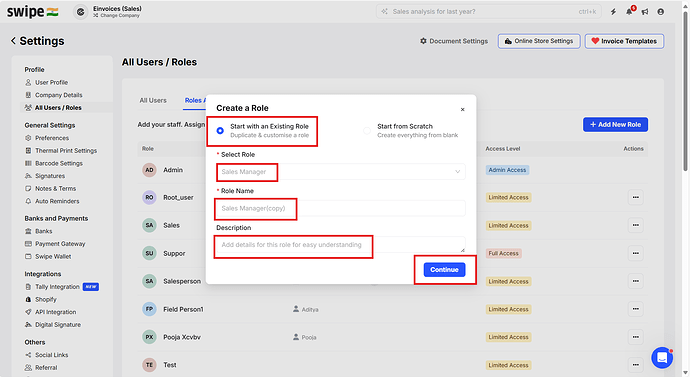Click the Admin Access badge
The width and height of the screenshot is (690, 377).
click(507, 170)
